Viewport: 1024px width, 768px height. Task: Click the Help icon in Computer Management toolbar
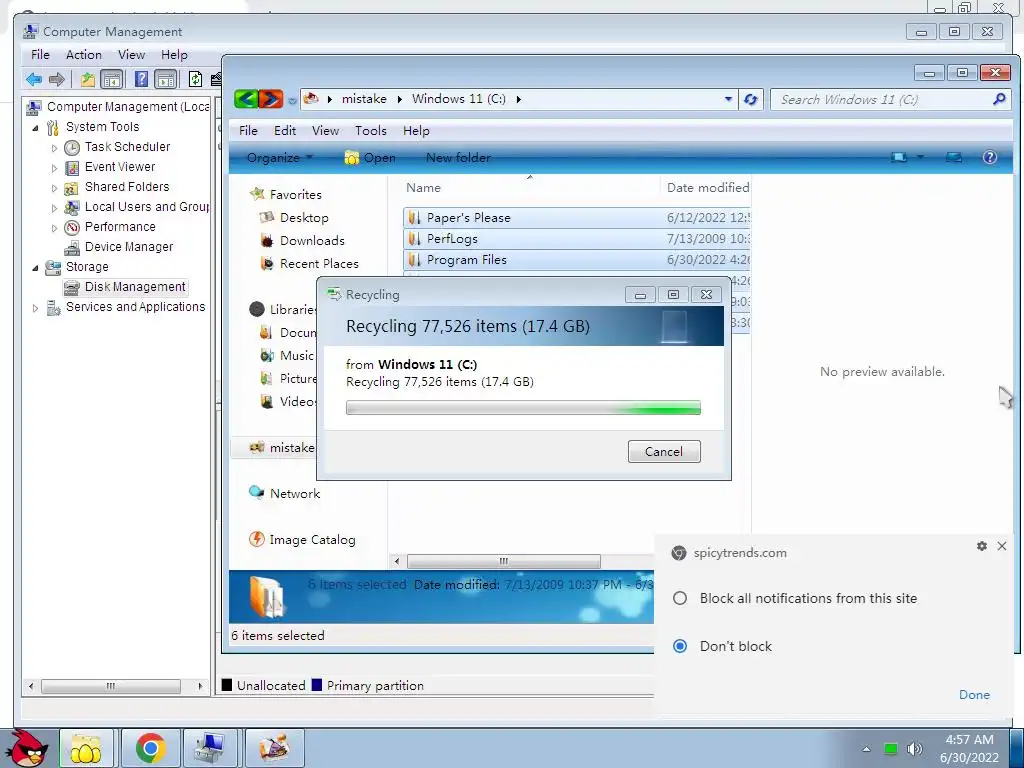click(140, 80)
